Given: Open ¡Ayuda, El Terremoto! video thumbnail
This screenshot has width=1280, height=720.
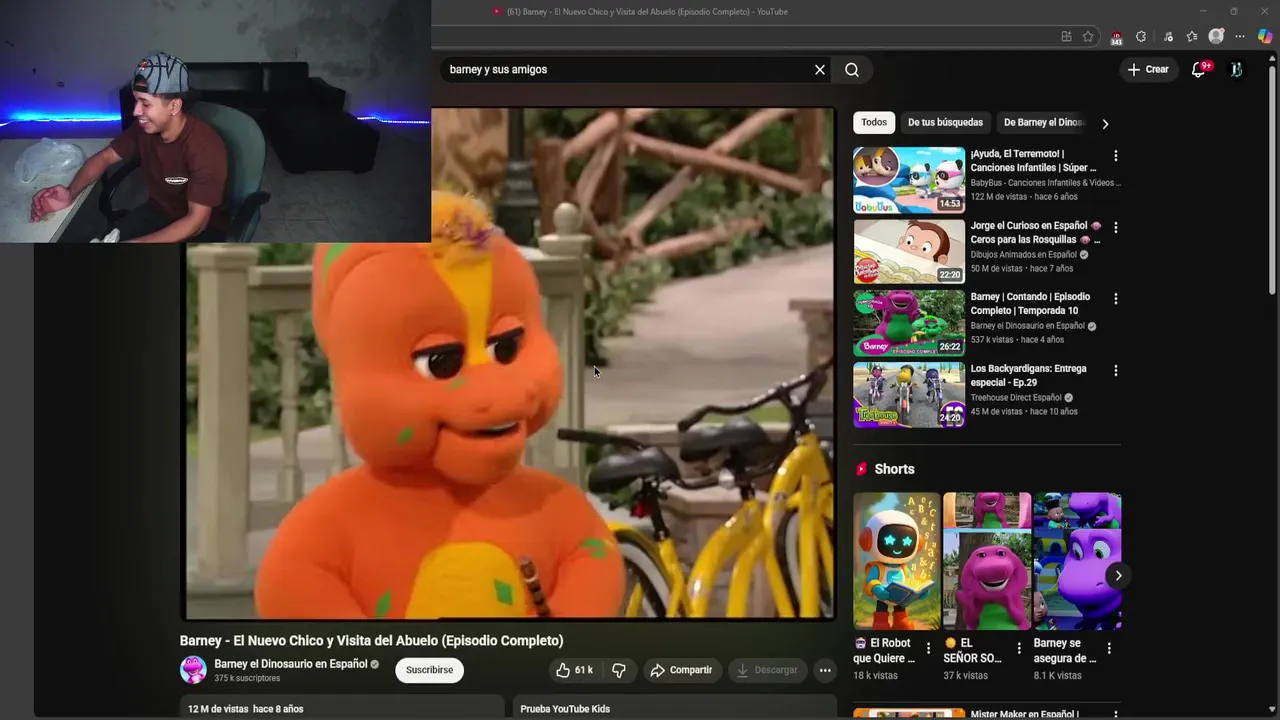Looking at the screenshot, I should [909, 180].
